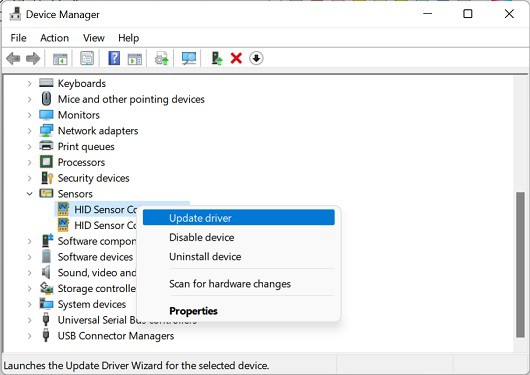The height and width of the screenshot is (375, 530).
Task: Click the Software components icon
Action: 47,240
